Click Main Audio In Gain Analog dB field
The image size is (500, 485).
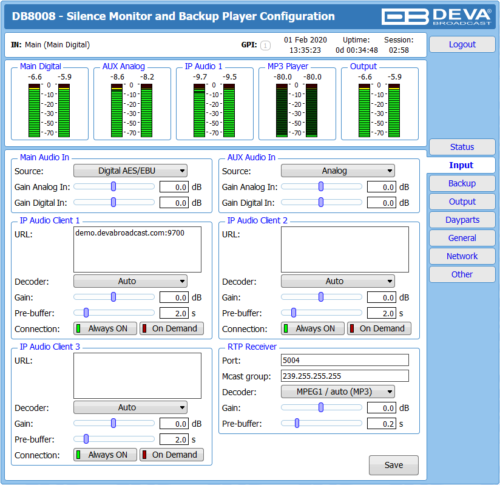coord(174,187)
